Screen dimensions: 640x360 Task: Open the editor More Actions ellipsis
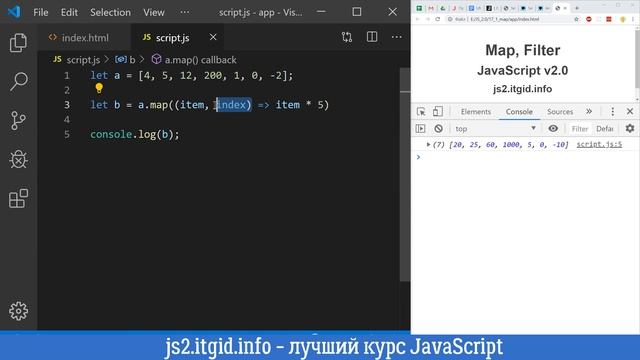(396, 37)
